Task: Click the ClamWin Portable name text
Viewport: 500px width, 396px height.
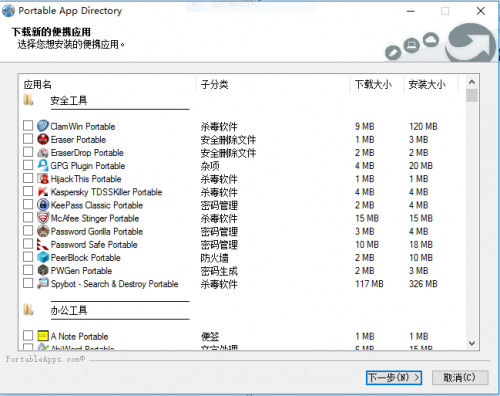Action: click(83, 126)
